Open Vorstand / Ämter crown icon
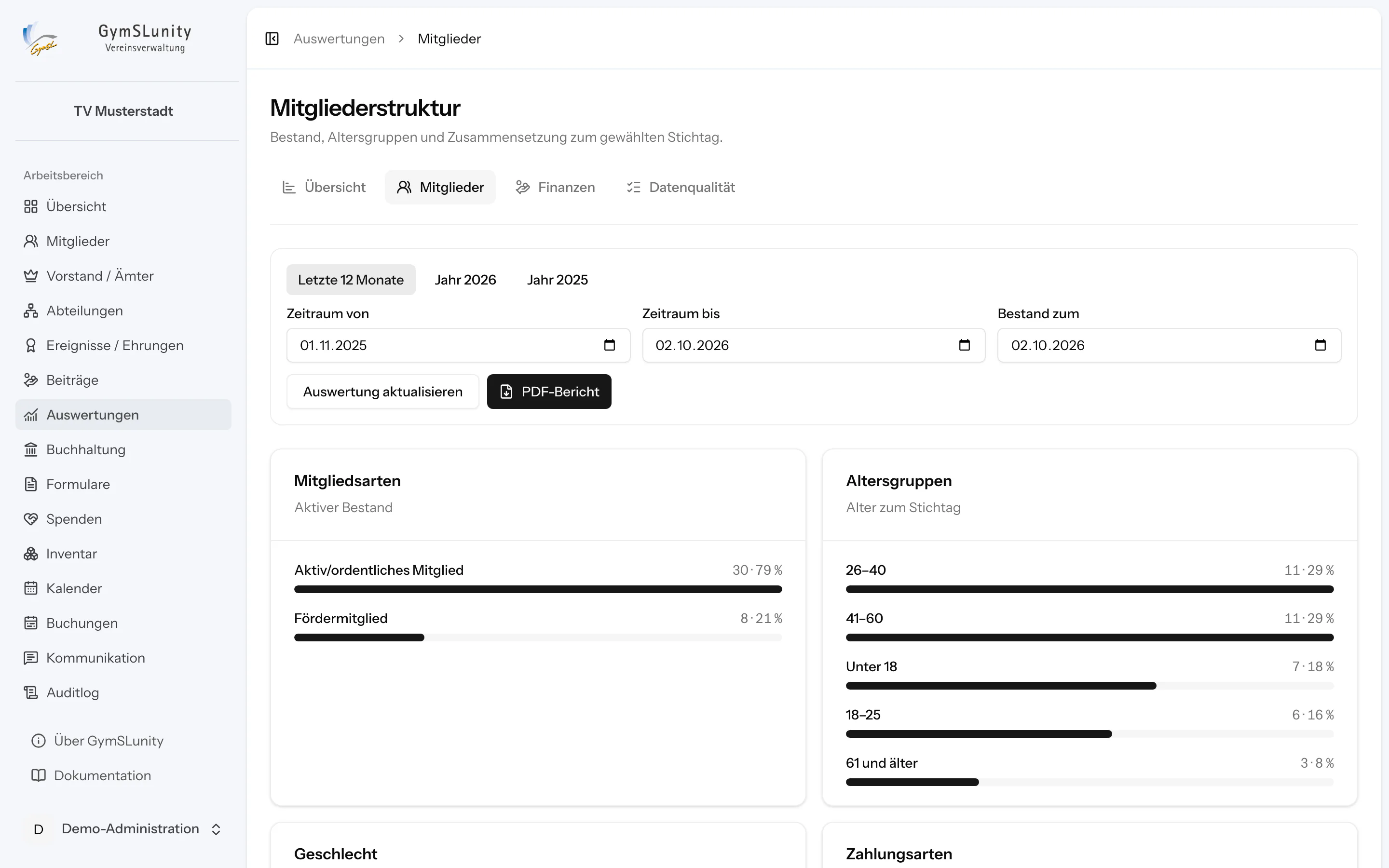This screenshot has width=1389, height=868. click(30, 276)
